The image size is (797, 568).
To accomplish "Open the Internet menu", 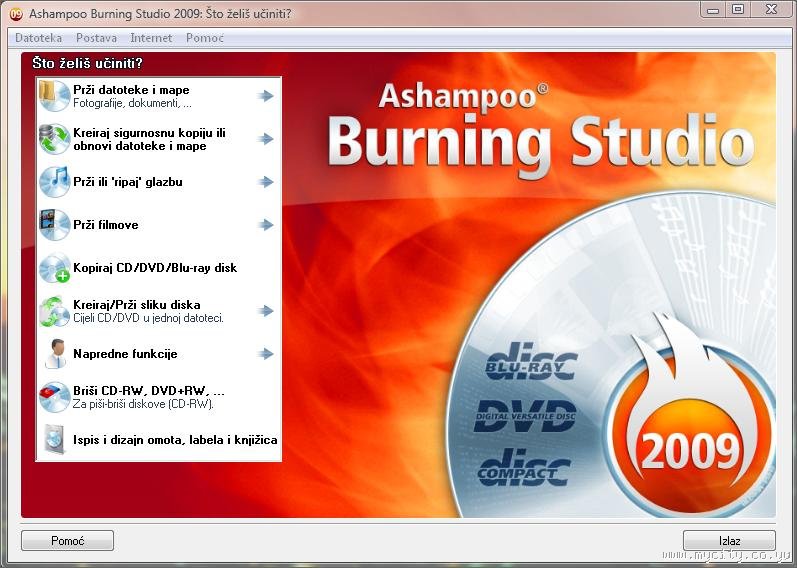I will 151,38.
